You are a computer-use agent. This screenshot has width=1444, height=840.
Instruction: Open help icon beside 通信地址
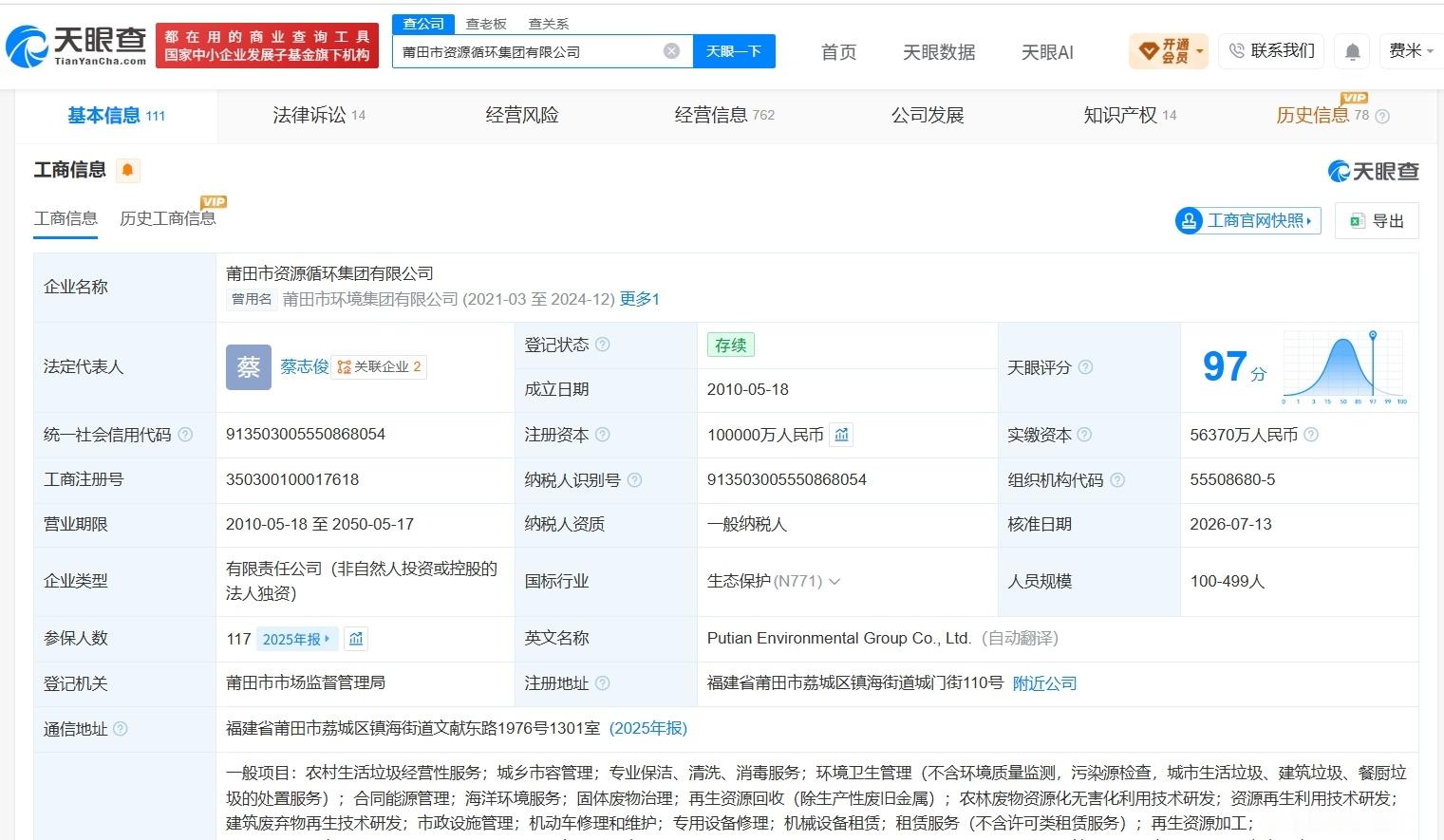coord(121,729)
